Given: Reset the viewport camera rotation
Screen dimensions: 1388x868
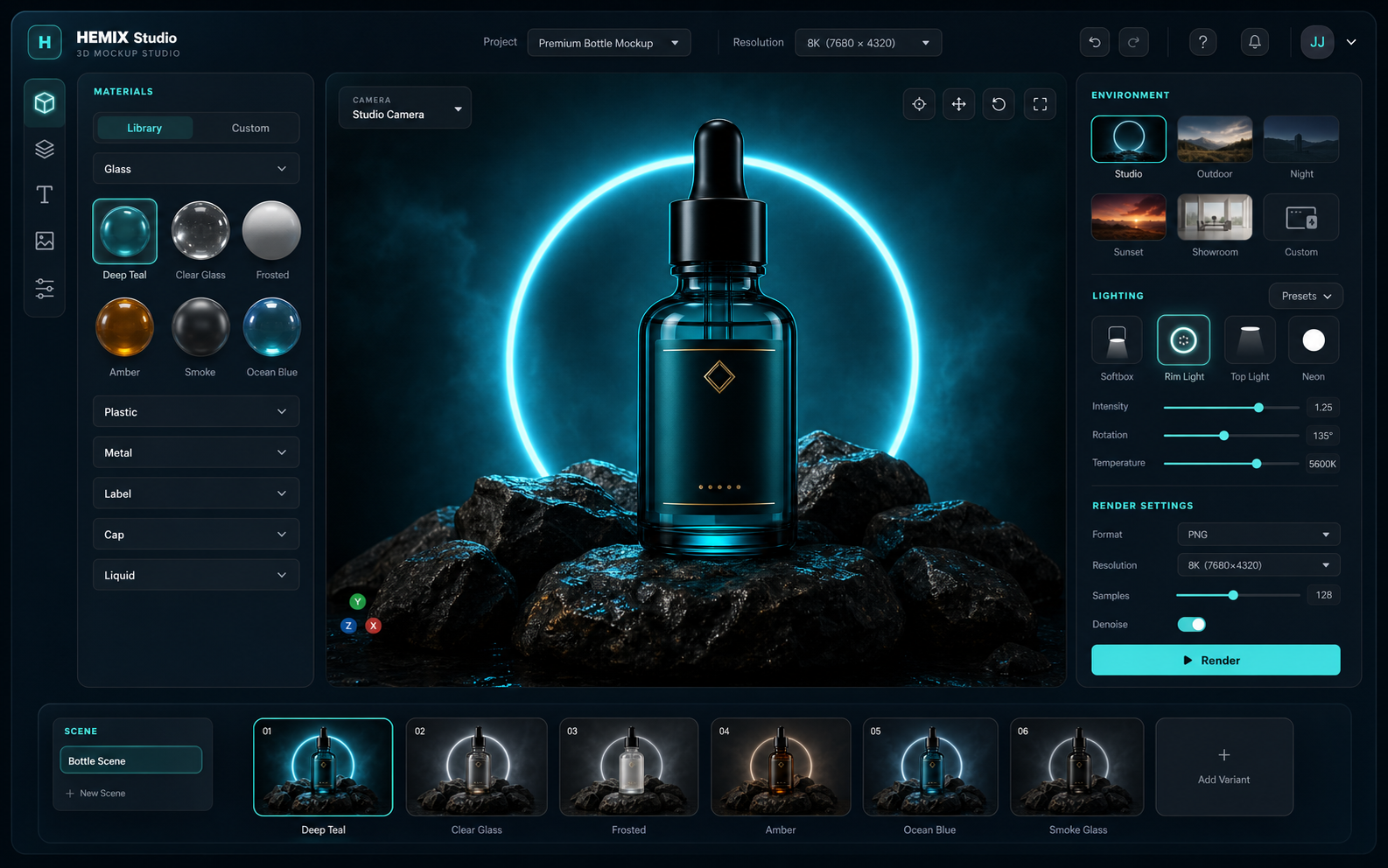Looking at the screenshot, I should click(999, 104).
